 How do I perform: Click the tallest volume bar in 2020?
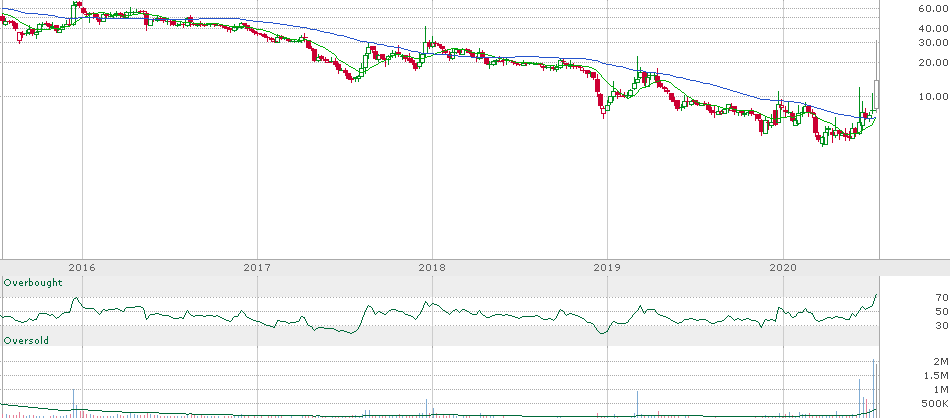click(x=873, y=388)
